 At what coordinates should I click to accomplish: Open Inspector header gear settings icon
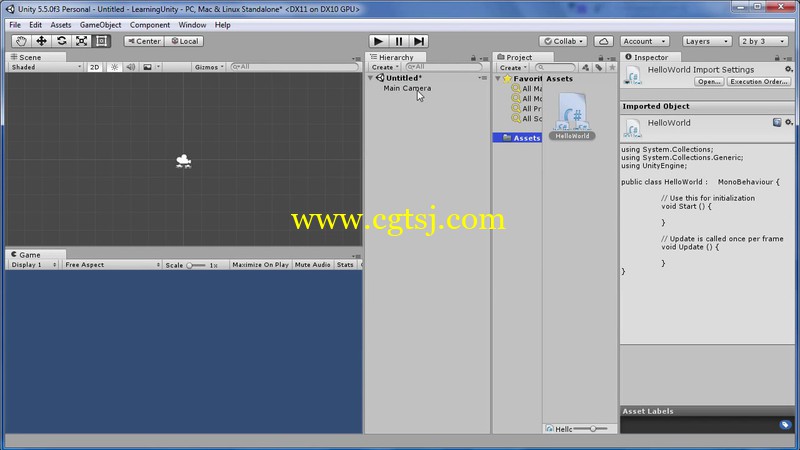788,69
